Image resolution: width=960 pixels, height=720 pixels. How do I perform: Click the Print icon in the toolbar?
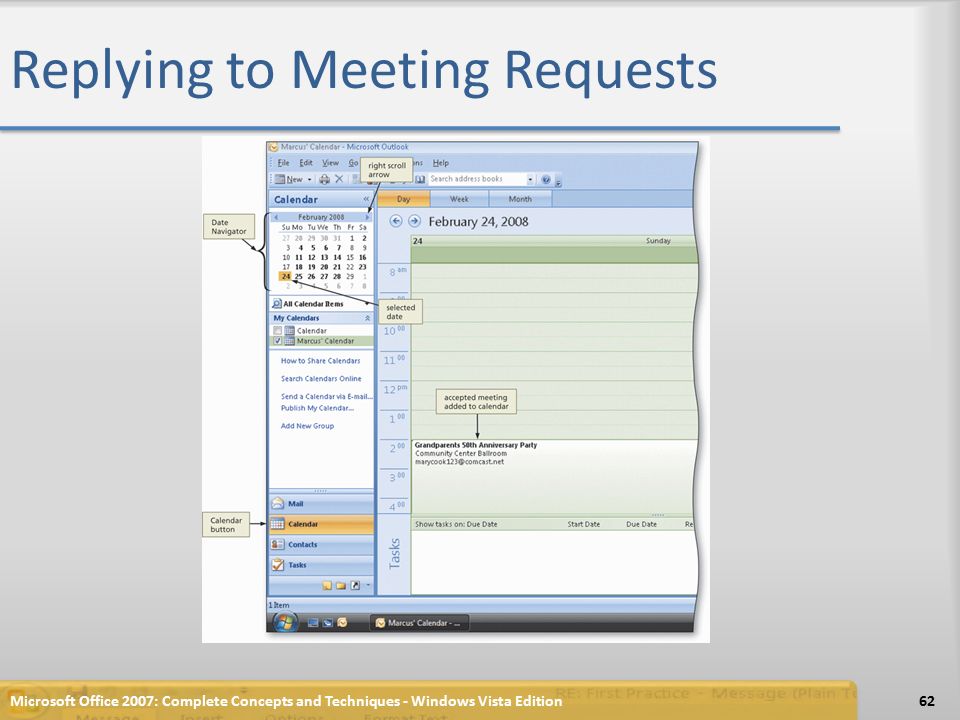[324, 179]
